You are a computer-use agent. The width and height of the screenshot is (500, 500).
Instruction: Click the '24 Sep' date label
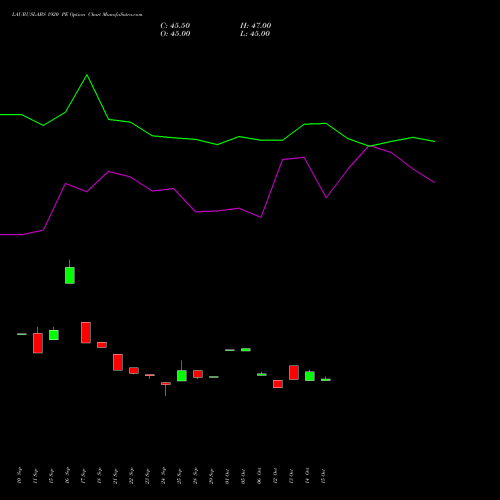pos(163,475)
